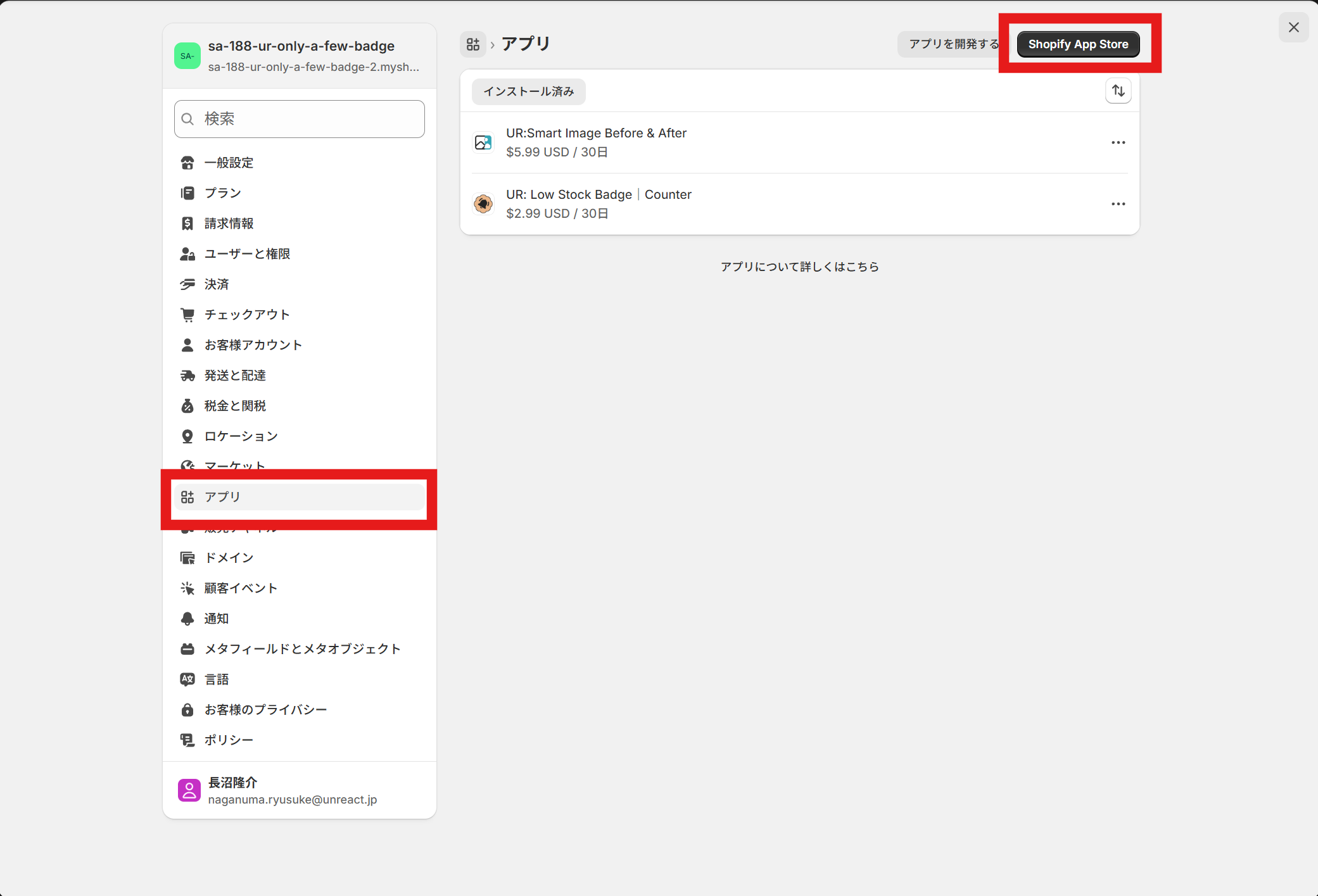Select 税金と関税 taxes icon
This screenshot has width=1318, height=896.
187,406
